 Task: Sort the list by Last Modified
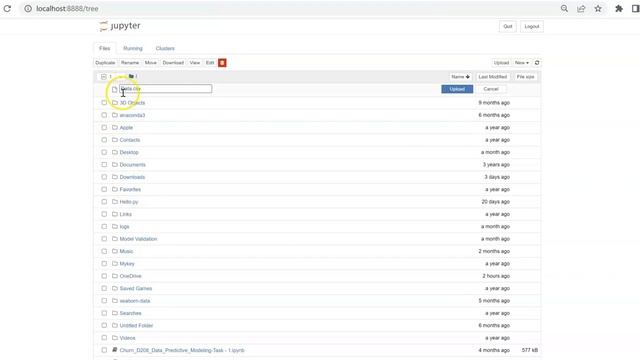pos(493,77)
